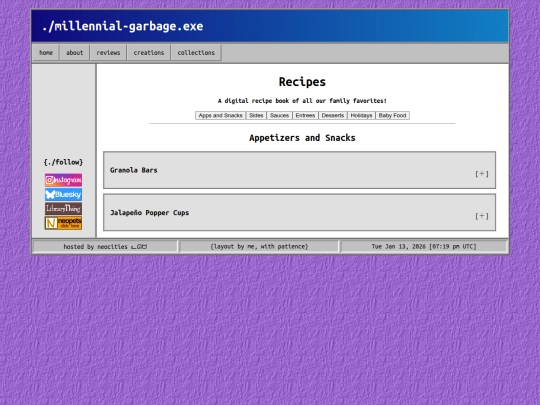Screen dimensions: 540x405
Task: Open the Instagram follow badge
Action: pyautogui.click(x=63, y=180)
